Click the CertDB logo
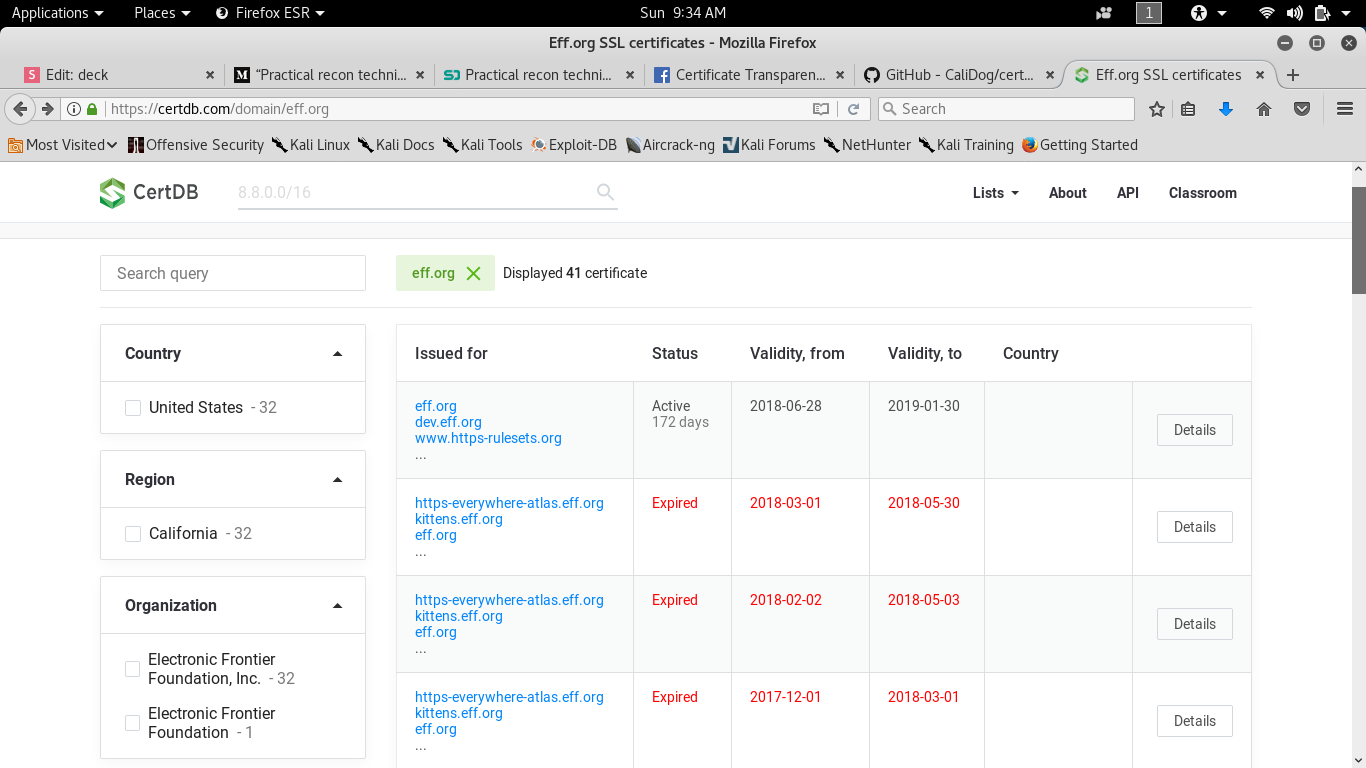1366x768 pixels. point(149,193)
